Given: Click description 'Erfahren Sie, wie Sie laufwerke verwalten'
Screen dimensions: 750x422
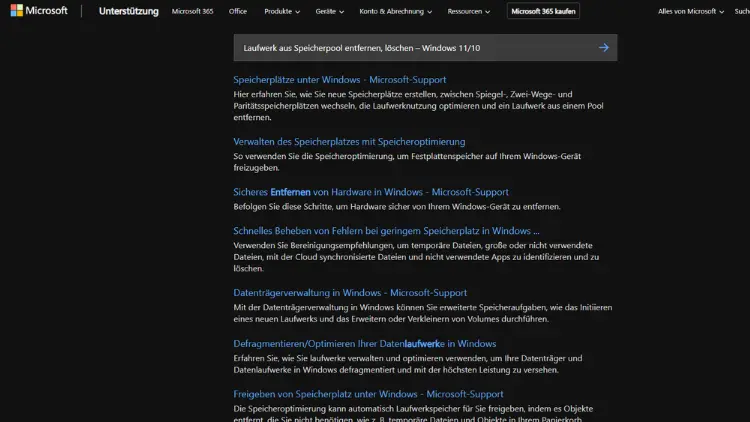Looking at the screenshot, I should click(408, 364).
